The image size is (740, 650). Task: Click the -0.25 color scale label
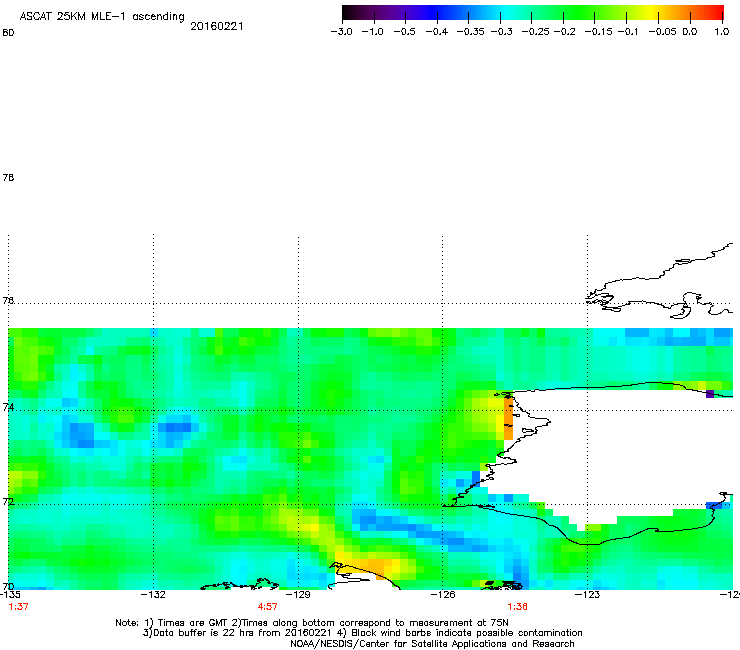tap(536, 32)
